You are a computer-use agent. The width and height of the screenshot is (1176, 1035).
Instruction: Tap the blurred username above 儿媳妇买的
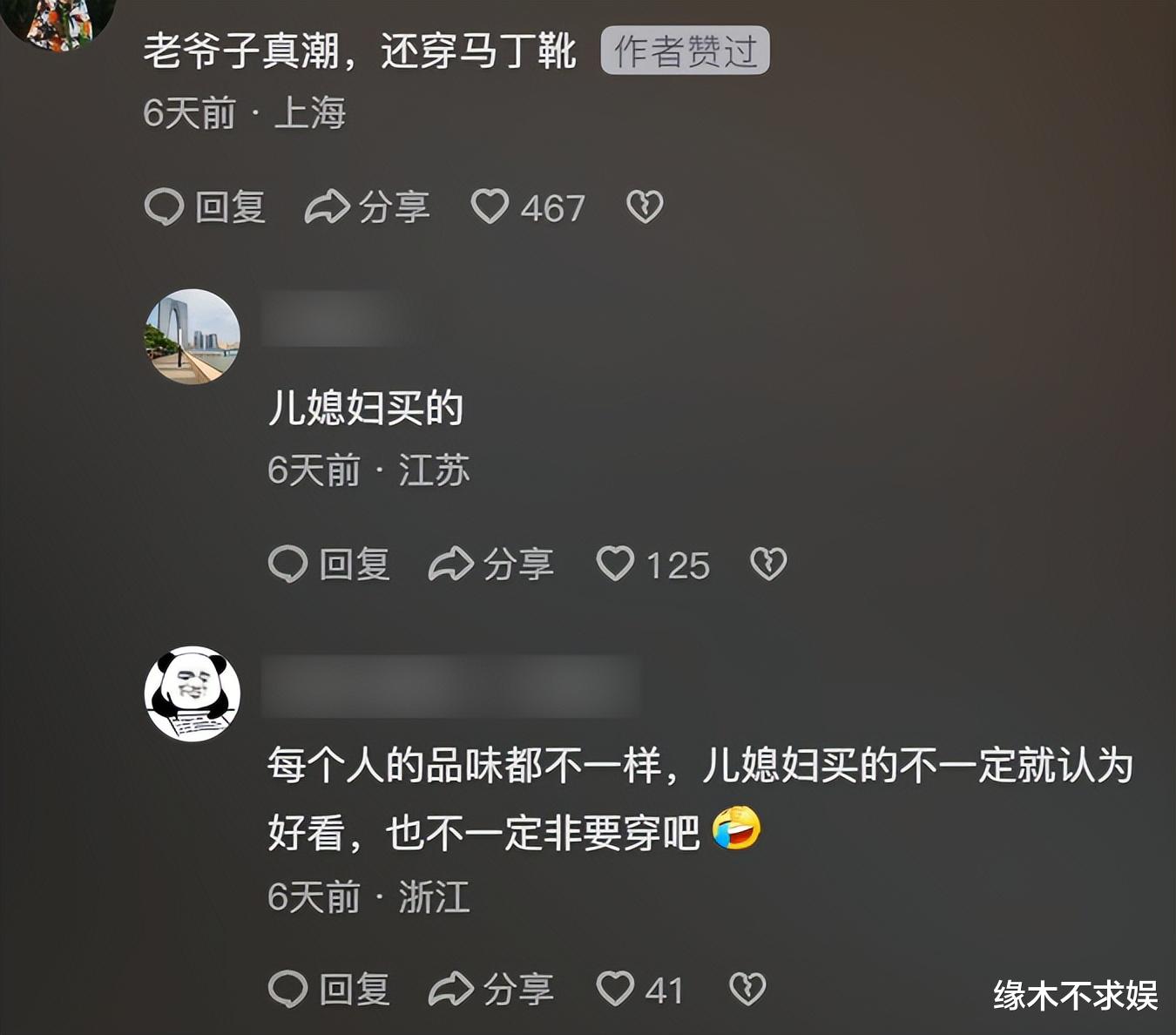pyautogui.click(x=335, y=319)
